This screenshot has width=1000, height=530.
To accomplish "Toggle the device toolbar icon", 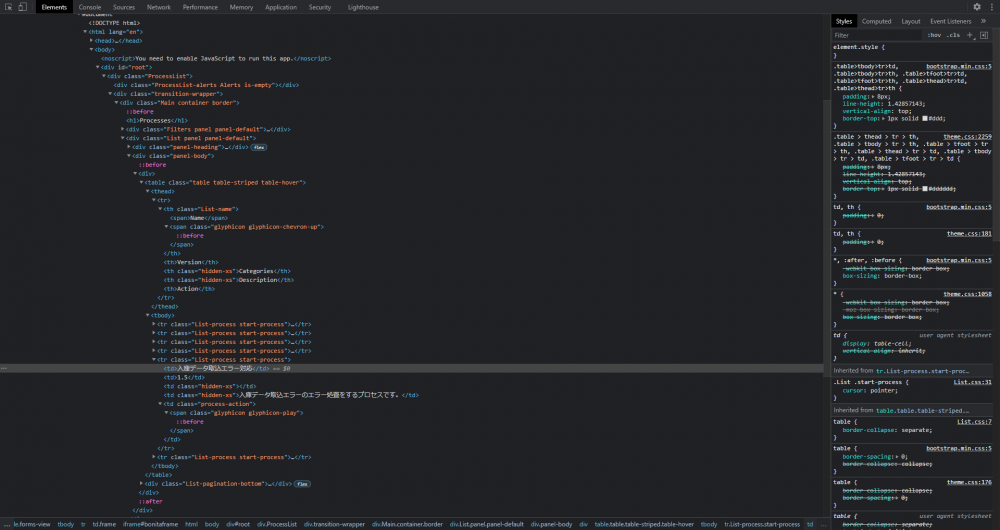I will (x=22, y=7).
